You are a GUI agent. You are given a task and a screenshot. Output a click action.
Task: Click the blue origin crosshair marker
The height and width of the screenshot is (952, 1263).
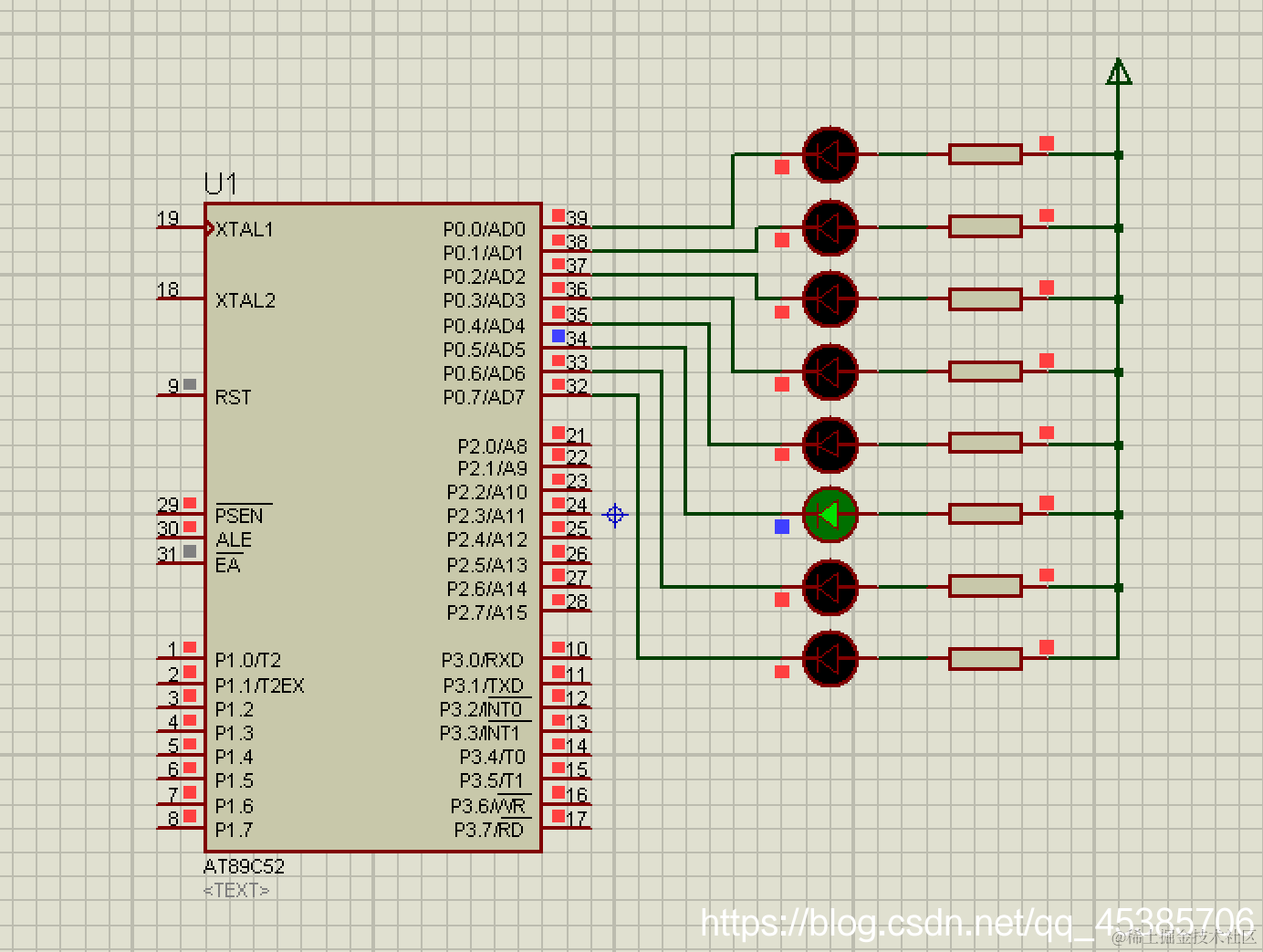coord(615,516)
